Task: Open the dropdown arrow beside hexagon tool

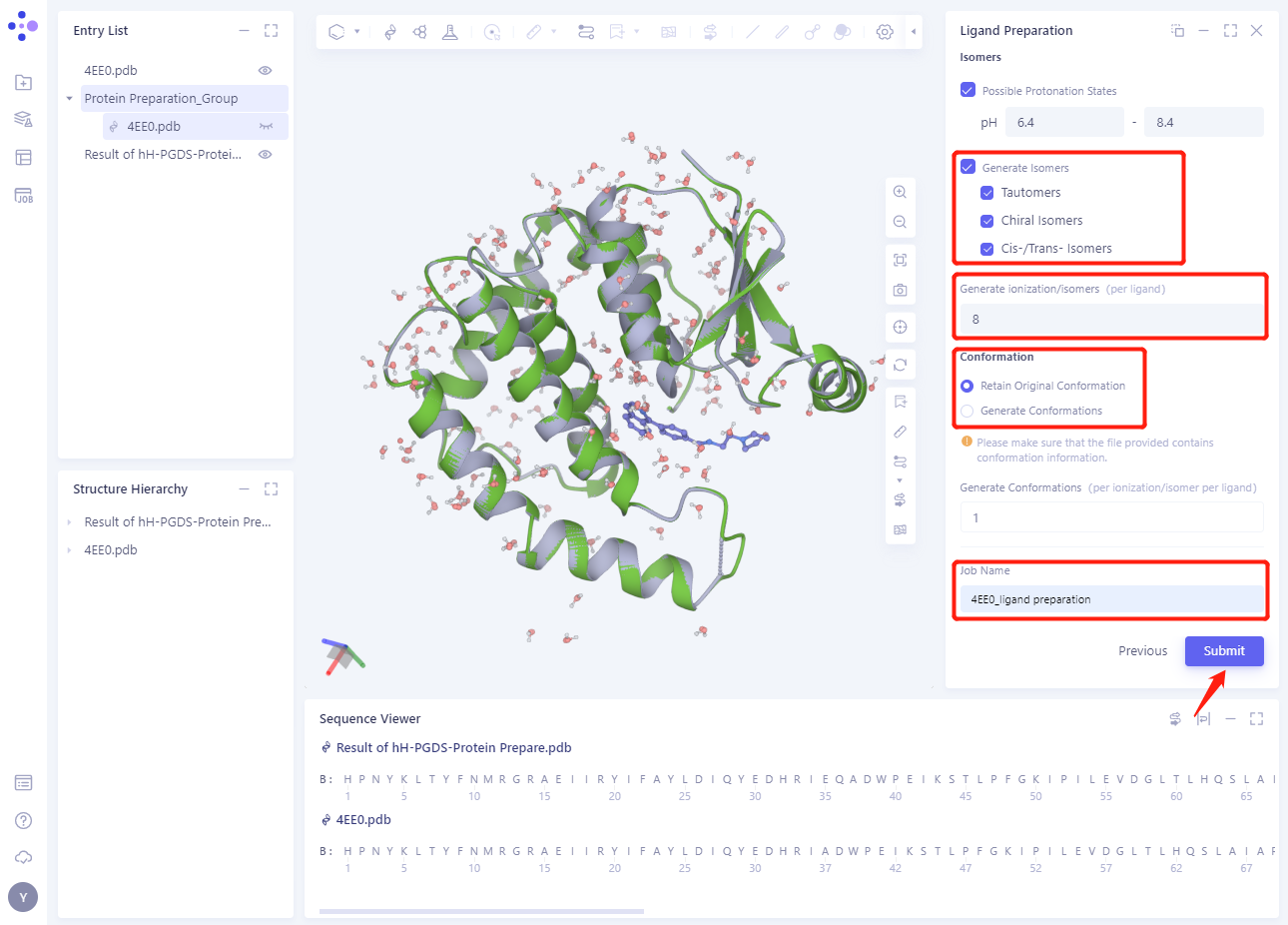Action: pos(357,32)
